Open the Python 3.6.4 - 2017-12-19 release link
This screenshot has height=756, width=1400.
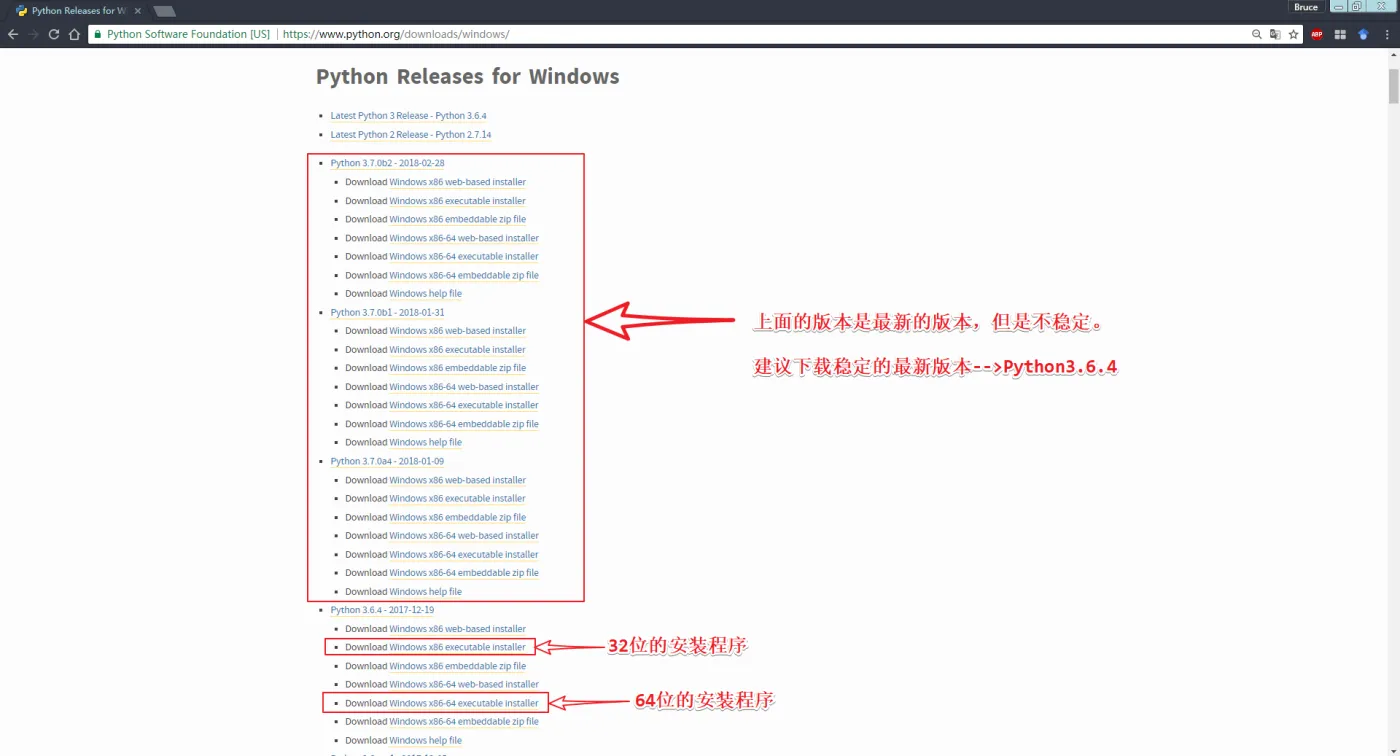pyautogui.click(x=382, y=610)
